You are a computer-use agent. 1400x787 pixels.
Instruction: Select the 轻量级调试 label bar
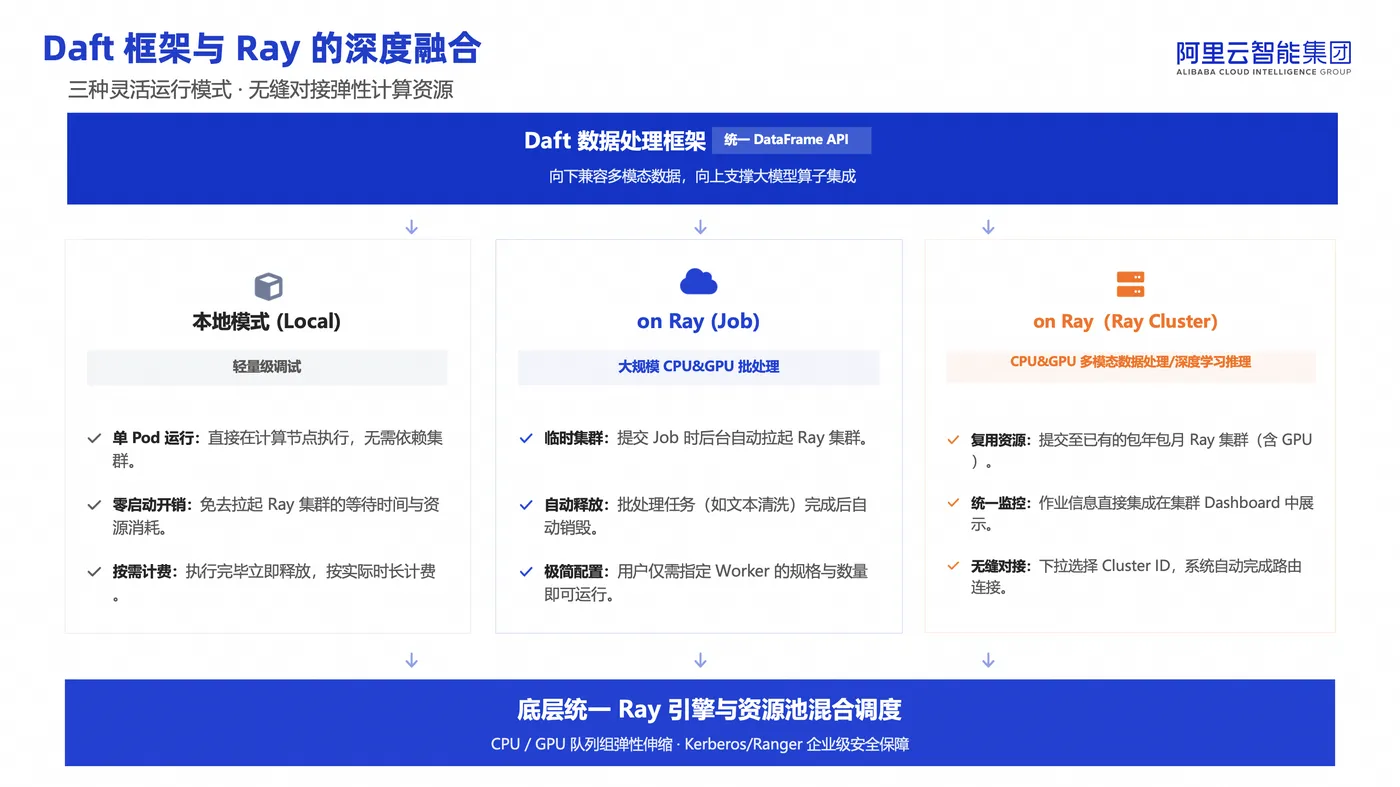click(x=267, y=367)
